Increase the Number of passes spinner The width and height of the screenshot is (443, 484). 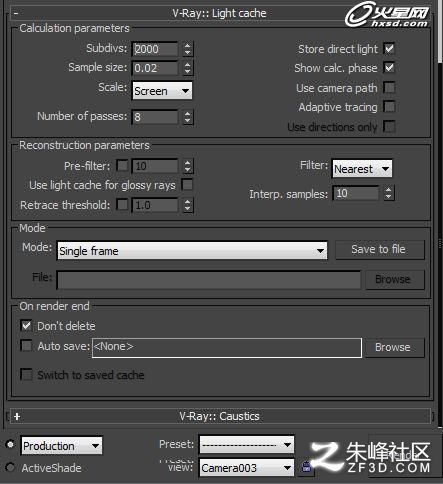pyautogui.click(x=188, y=113)
